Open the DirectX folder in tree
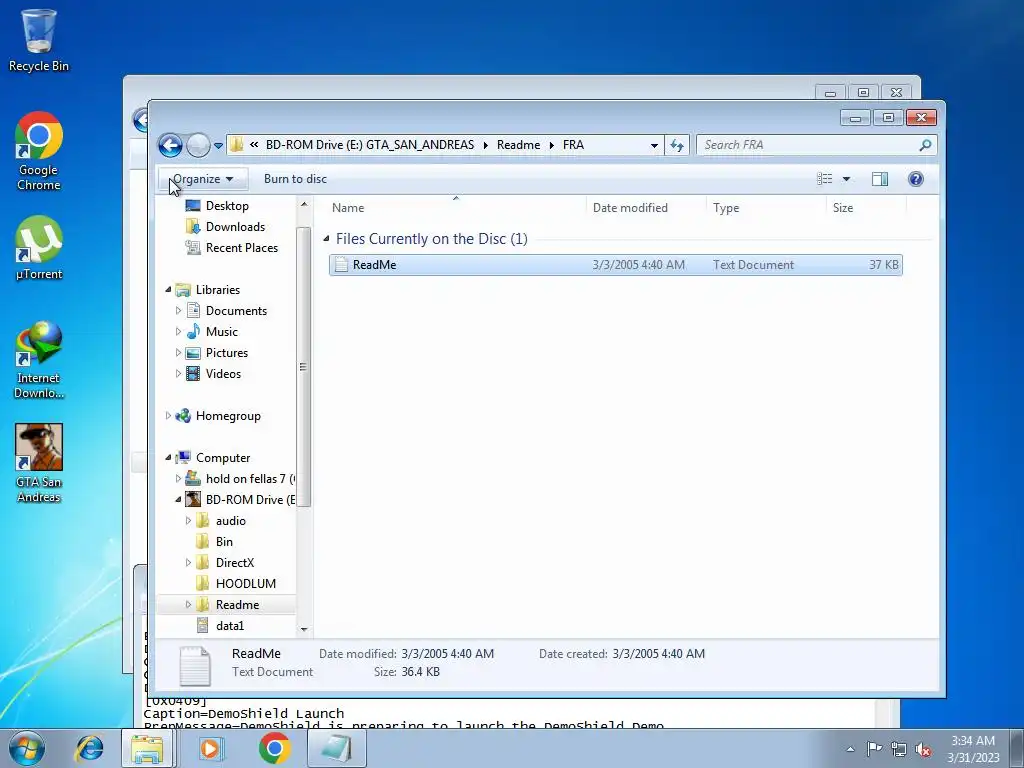The height and width of the screenshot is (768, 1024). click(x=234, y=562)
